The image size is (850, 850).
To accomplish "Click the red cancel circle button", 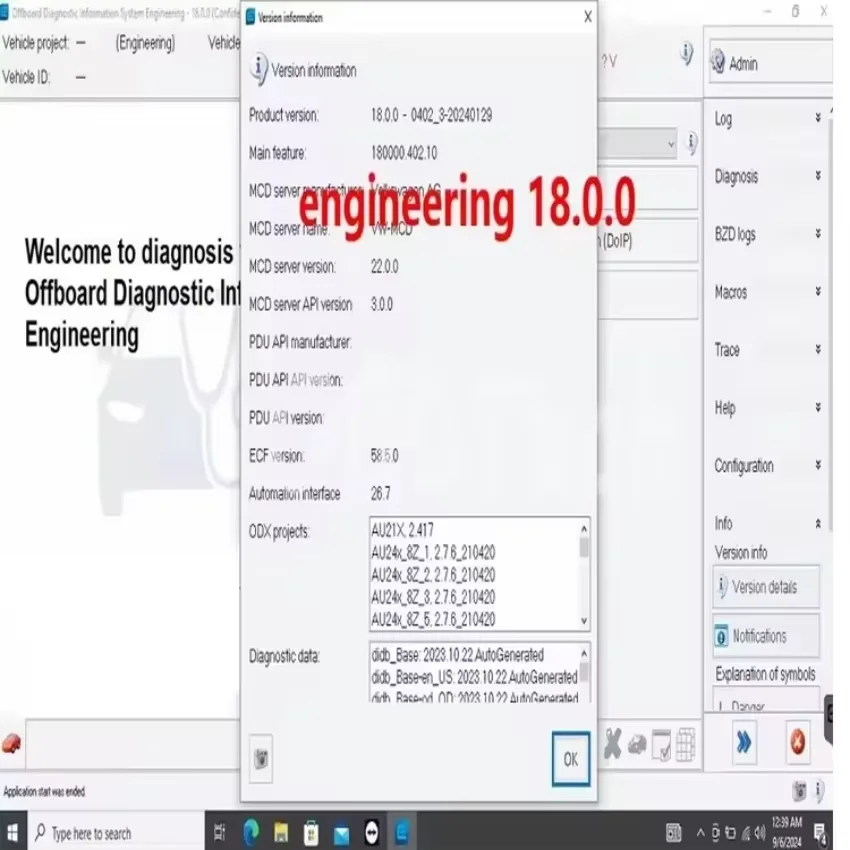I will (797, 742).
